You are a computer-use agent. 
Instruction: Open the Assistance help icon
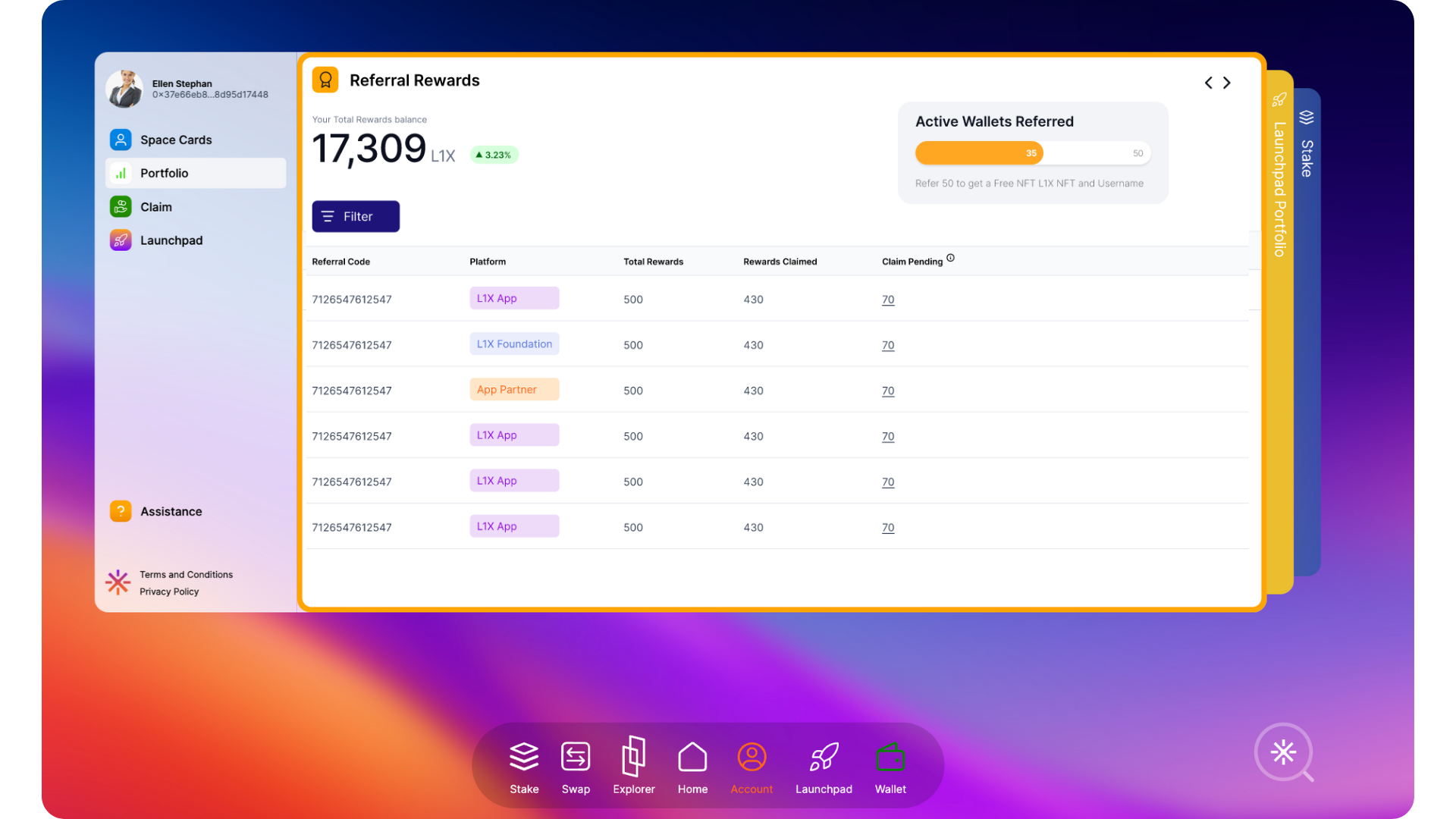point(121,511)
